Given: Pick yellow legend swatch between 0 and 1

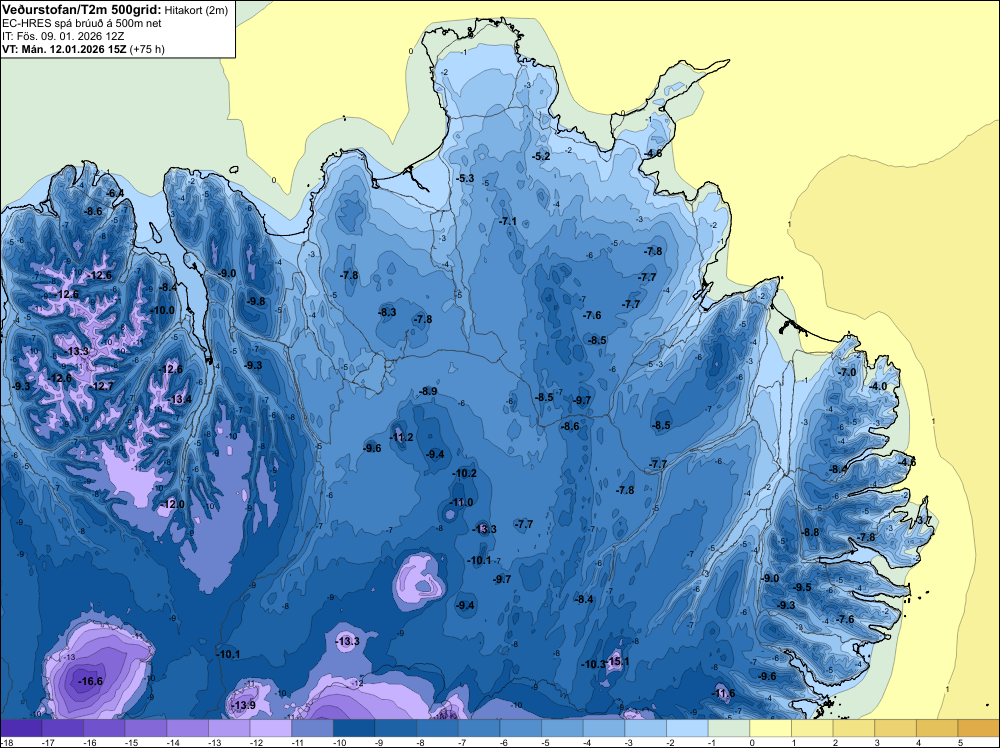Looking at the screenshot, I should point(770,728).
